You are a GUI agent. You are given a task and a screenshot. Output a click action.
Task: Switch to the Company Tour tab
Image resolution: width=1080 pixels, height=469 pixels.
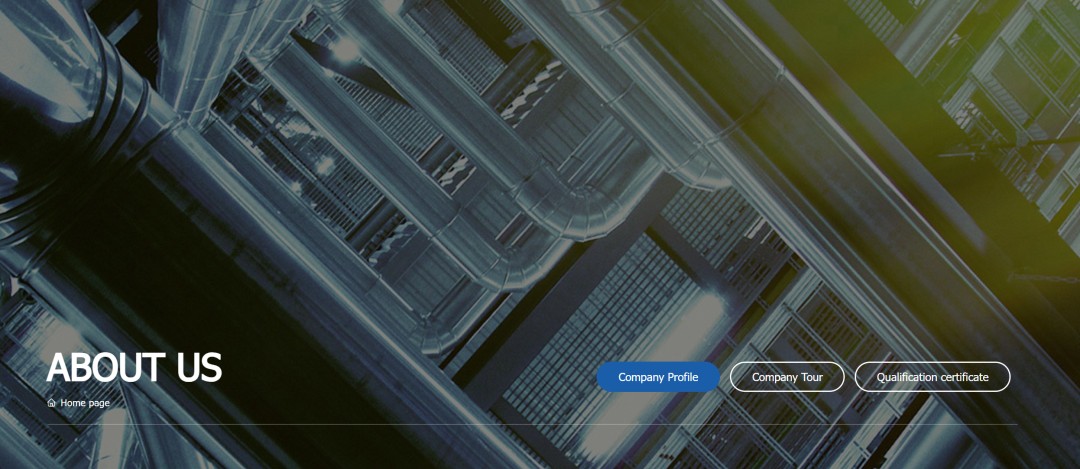[x=787, y=377]
